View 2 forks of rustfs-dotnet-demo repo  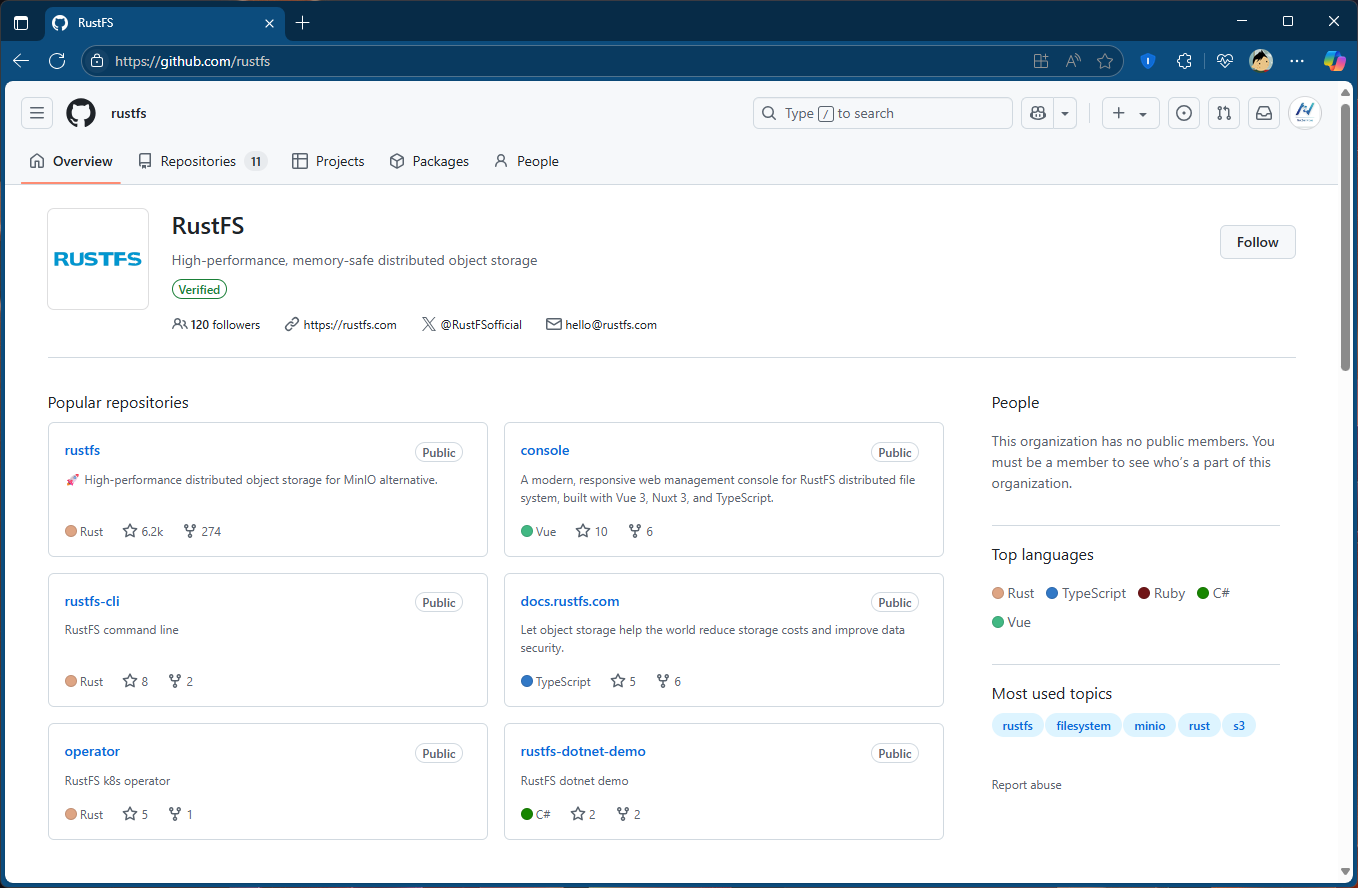pyautogui.click(x=629, y=814)
